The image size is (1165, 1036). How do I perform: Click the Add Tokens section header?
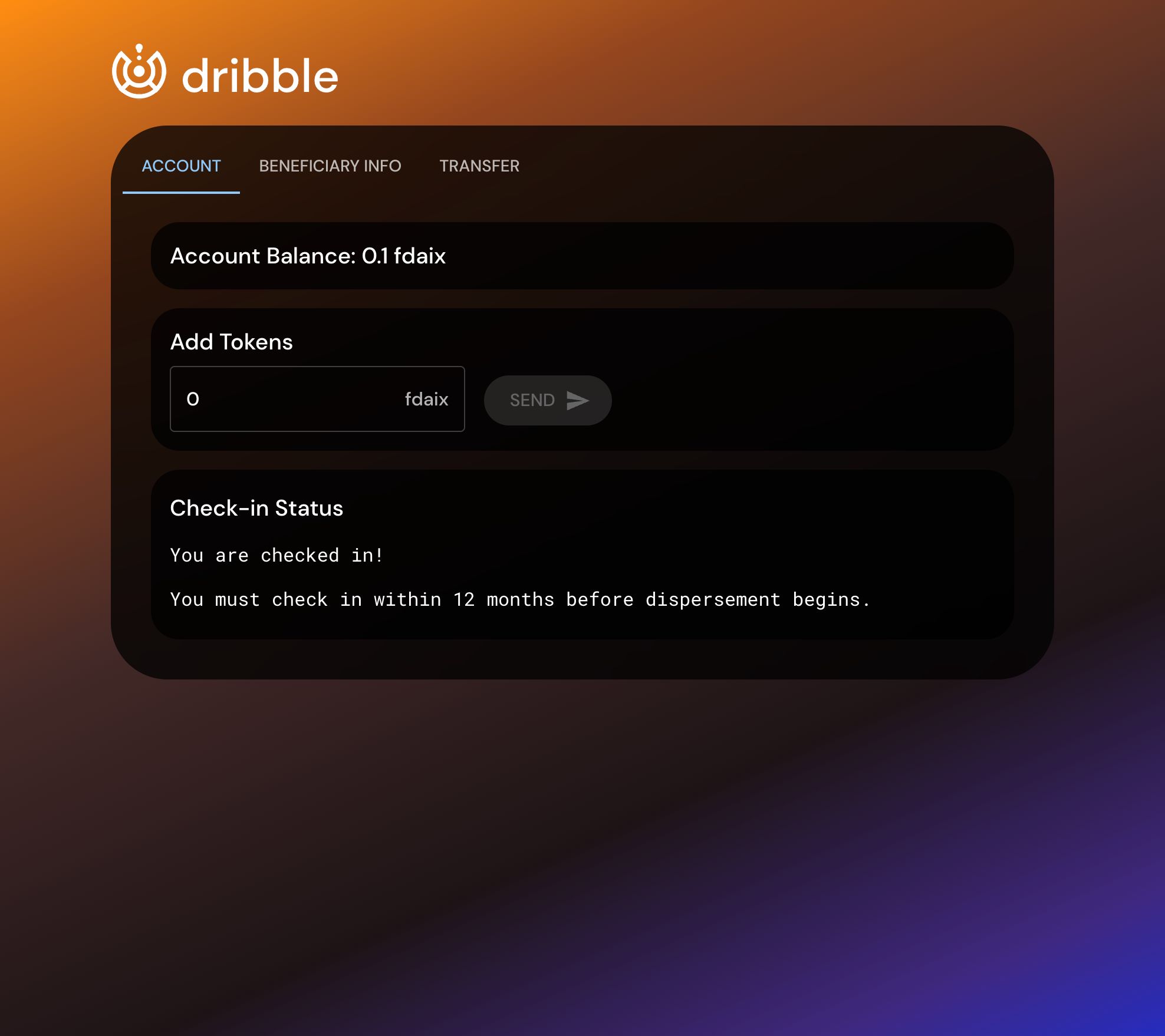click(231, 341)
